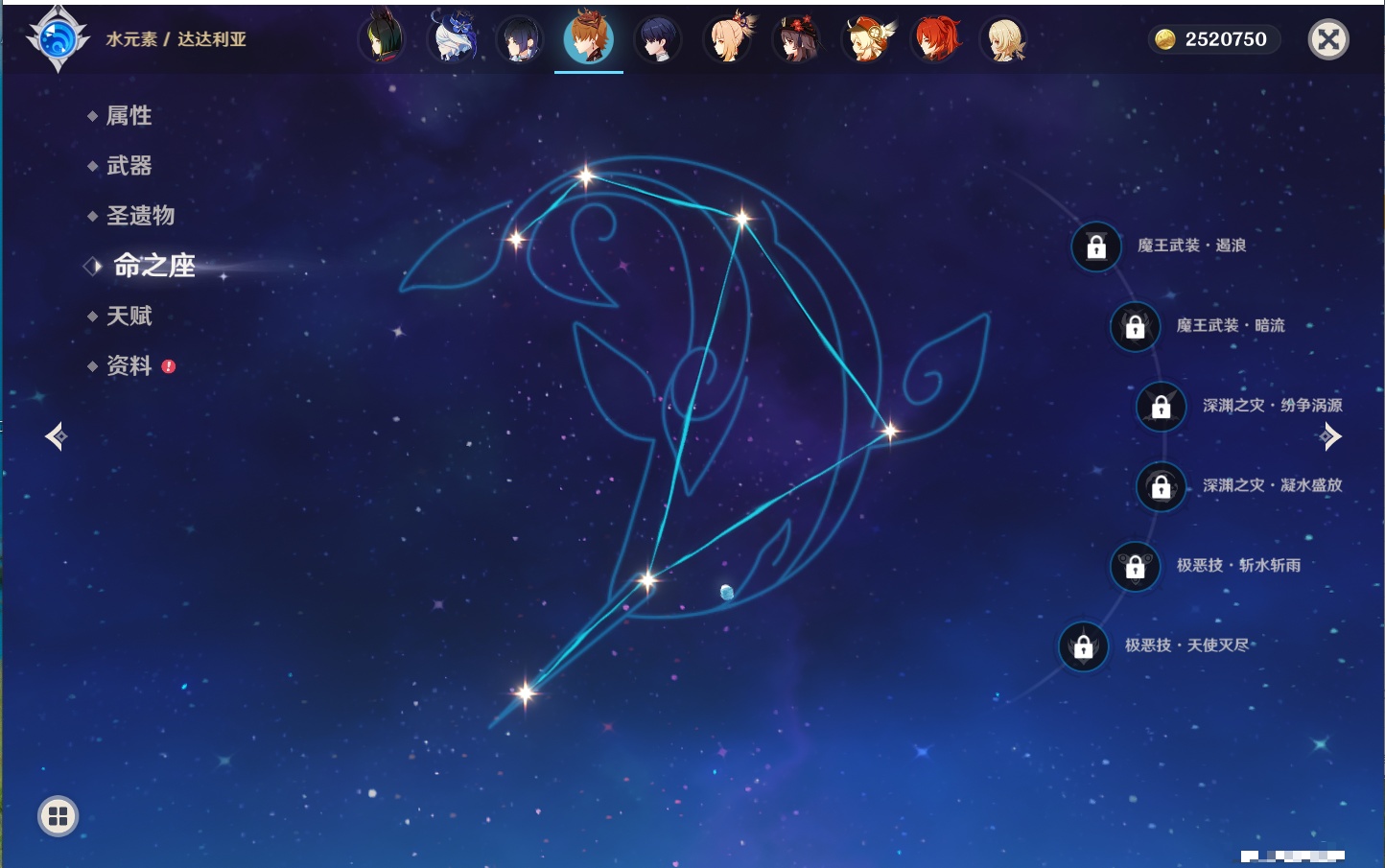Click the rightmost star of the whale constellation

click(x=889, y=432)
